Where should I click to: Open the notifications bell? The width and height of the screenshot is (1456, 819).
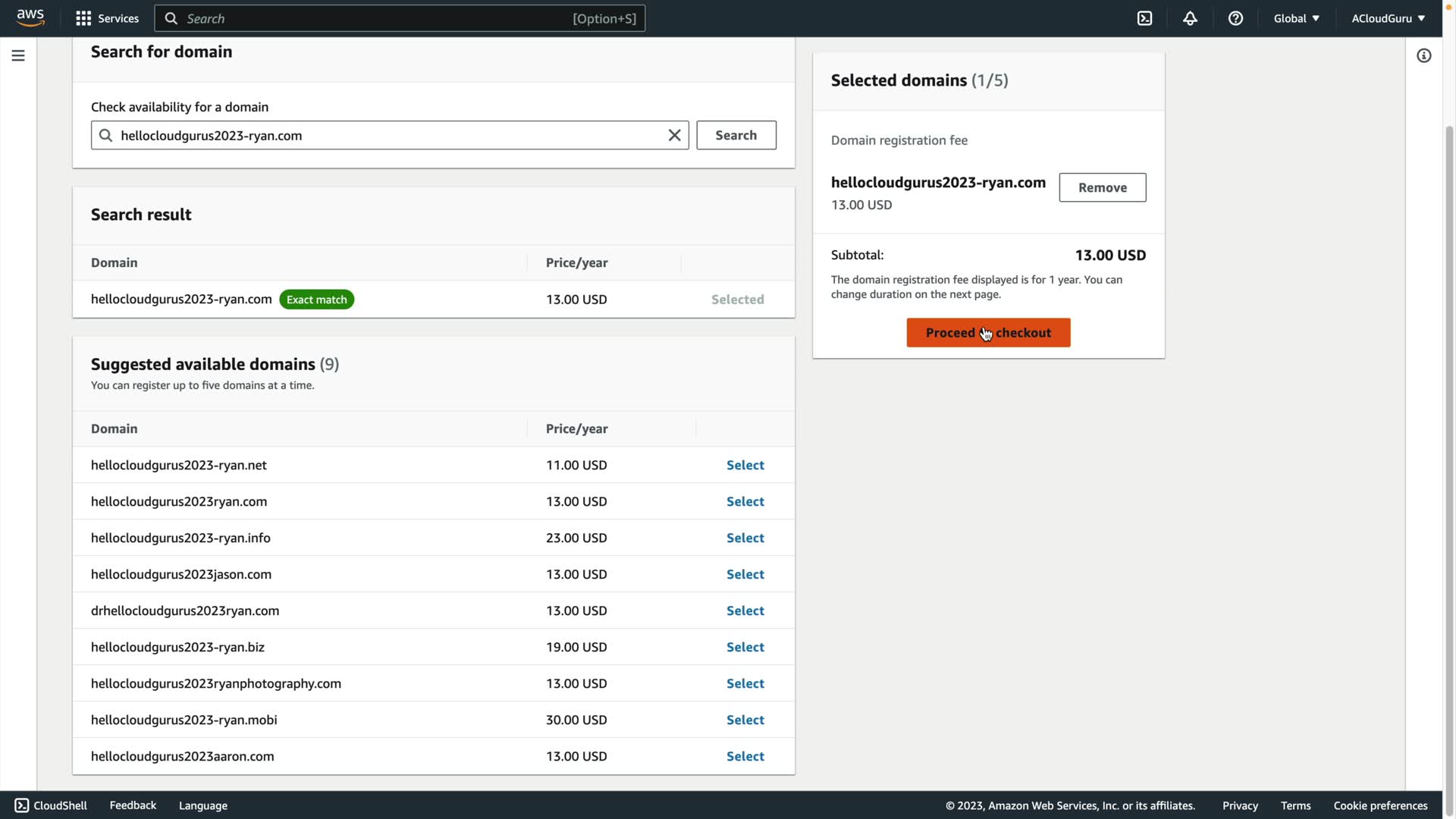coord(1190,18)
